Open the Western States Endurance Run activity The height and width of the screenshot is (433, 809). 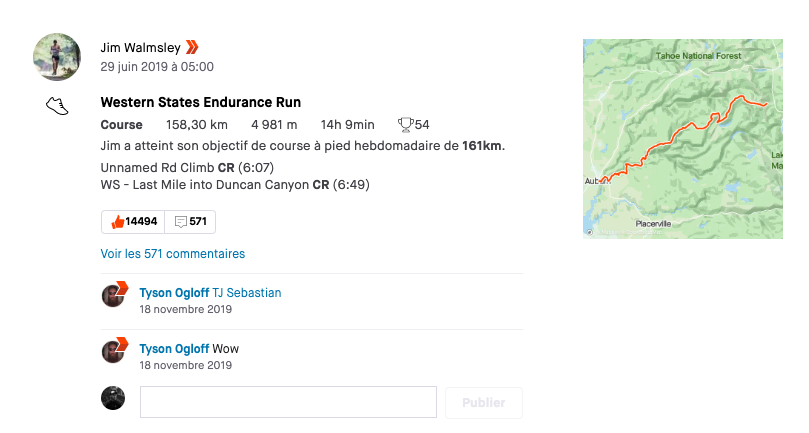(201, 102)
